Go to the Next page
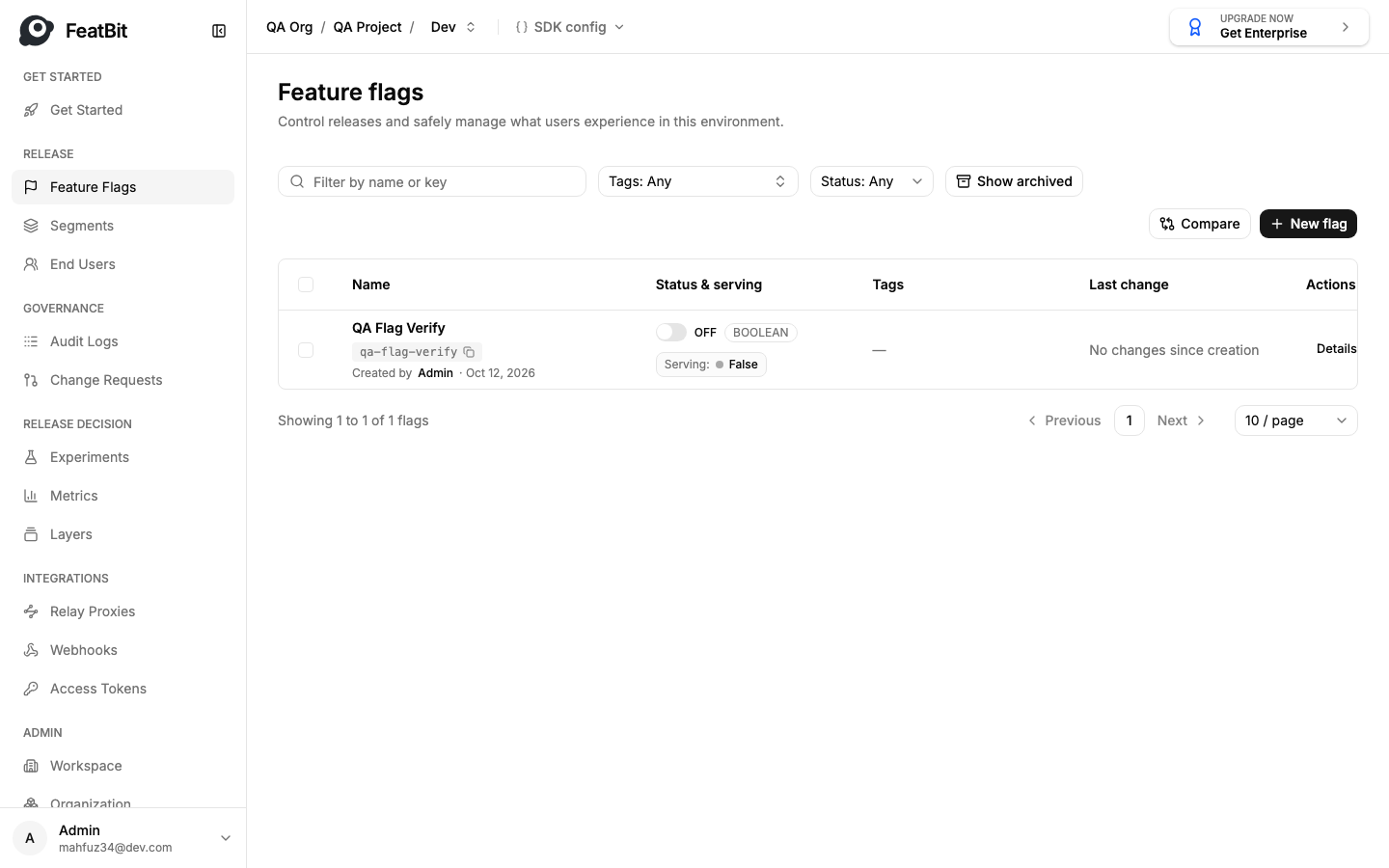 tap(1182, 420)
